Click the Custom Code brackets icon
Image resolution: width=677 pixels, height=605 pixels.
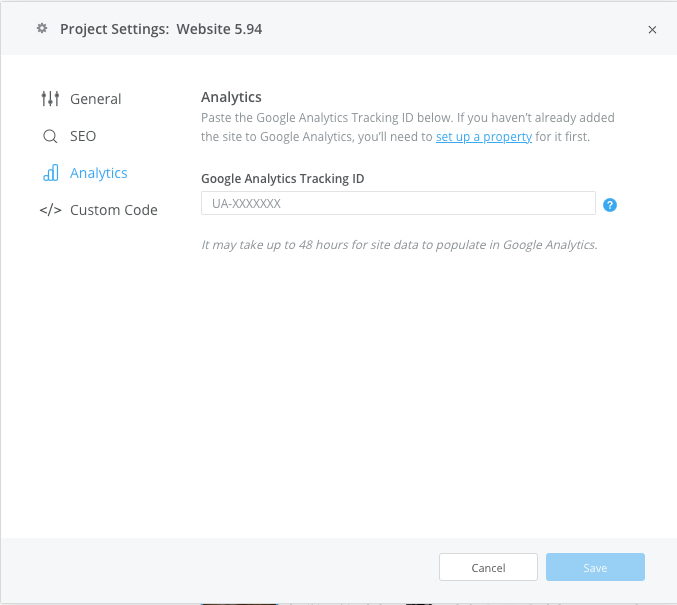[50, 210]
